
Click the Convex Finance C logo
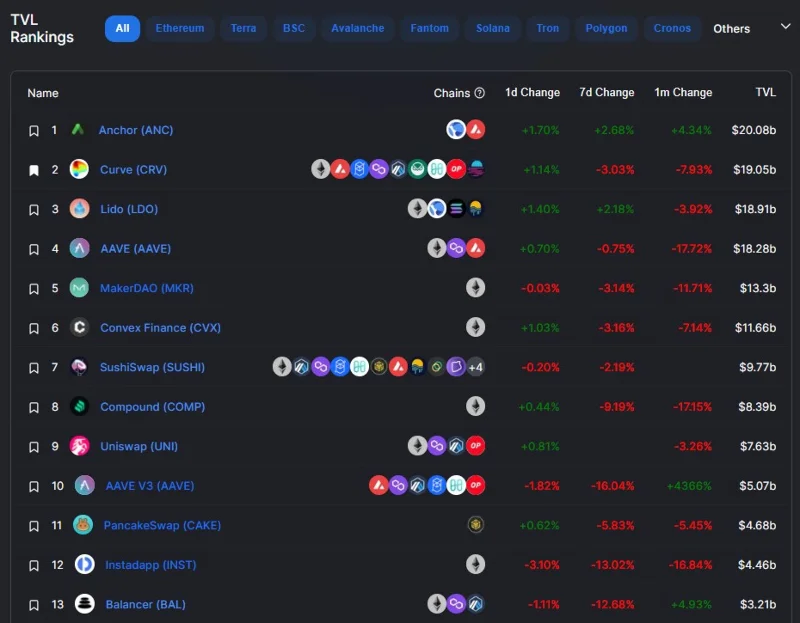point(79,327)
